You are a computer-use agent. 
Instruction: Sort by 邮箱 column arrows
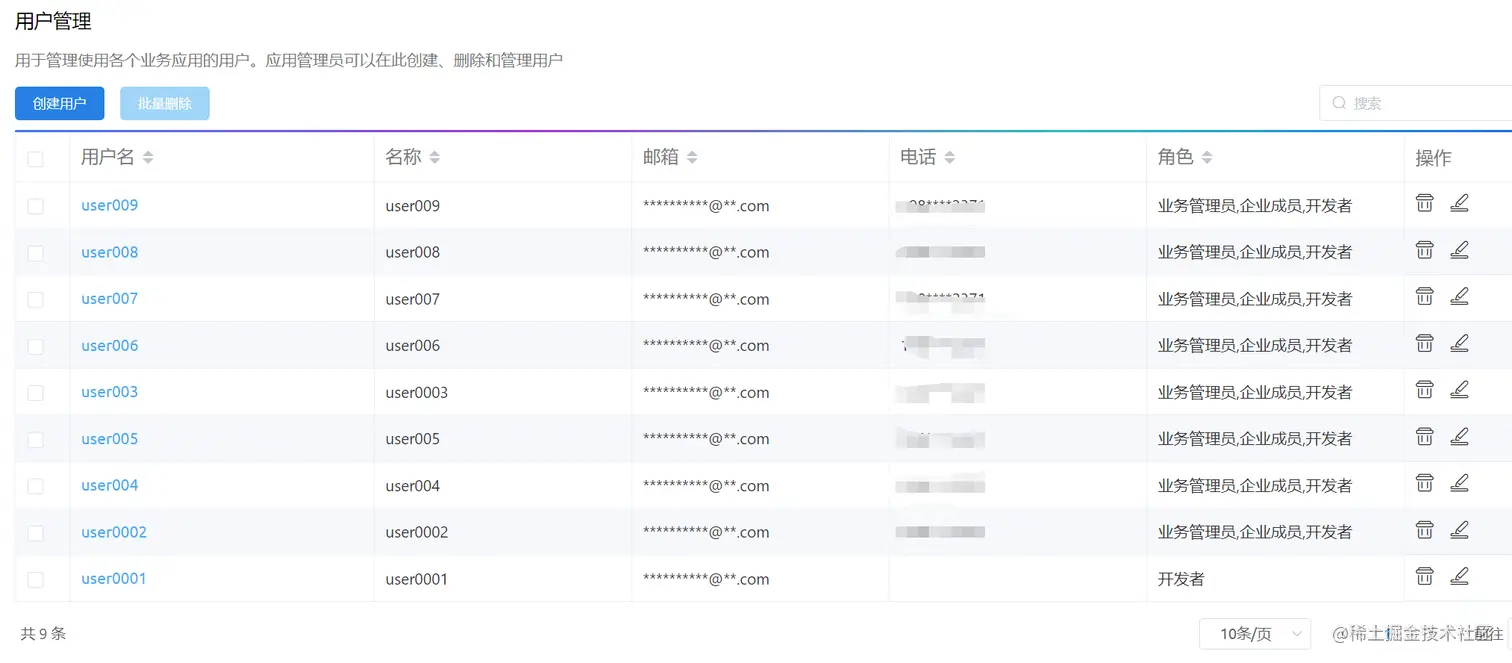point(692,158)
